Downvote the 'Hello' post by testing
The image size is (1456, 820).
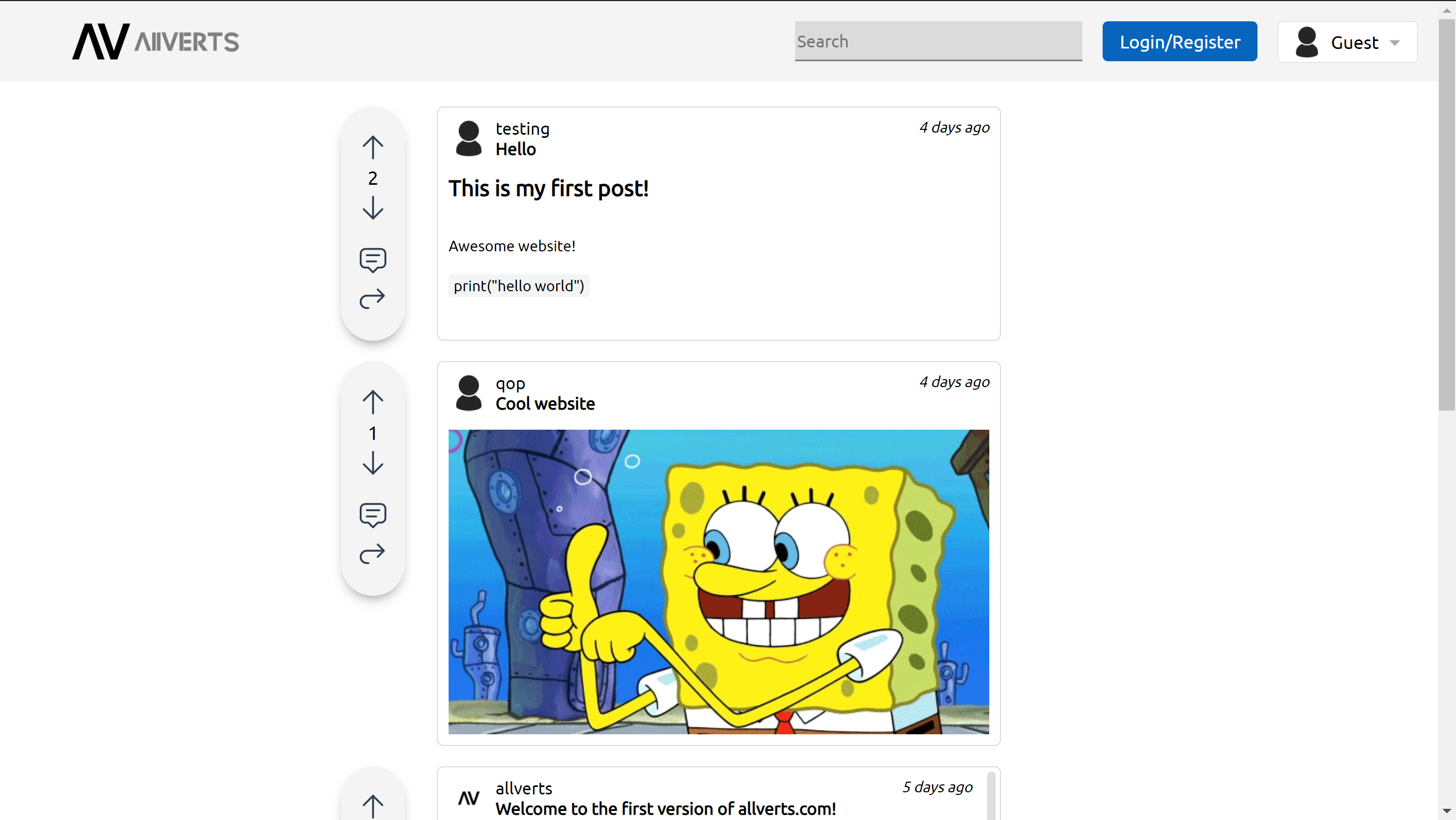tap(373, 208)
